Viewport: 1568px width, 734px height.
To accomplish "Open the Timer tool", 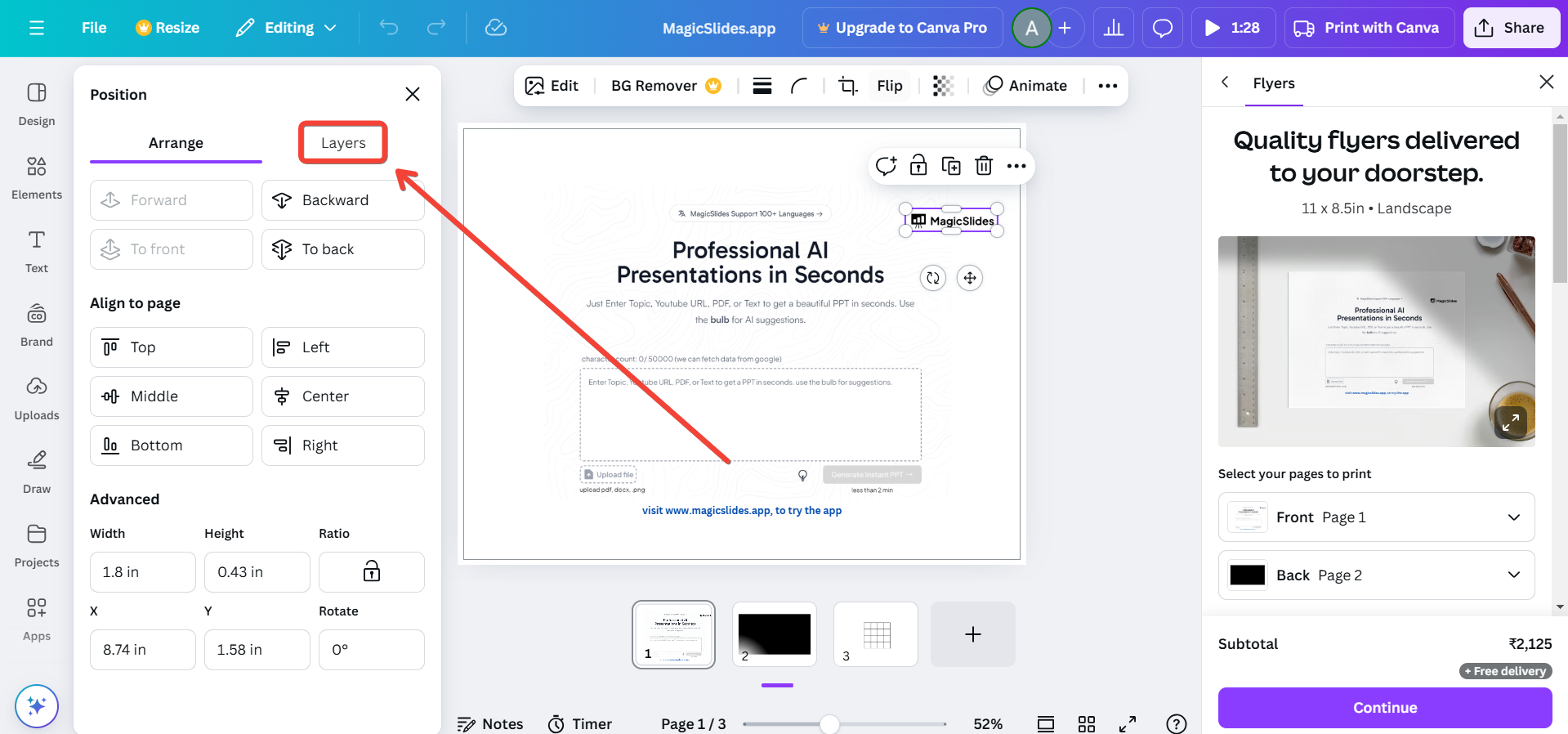I will tap(580, 724).
